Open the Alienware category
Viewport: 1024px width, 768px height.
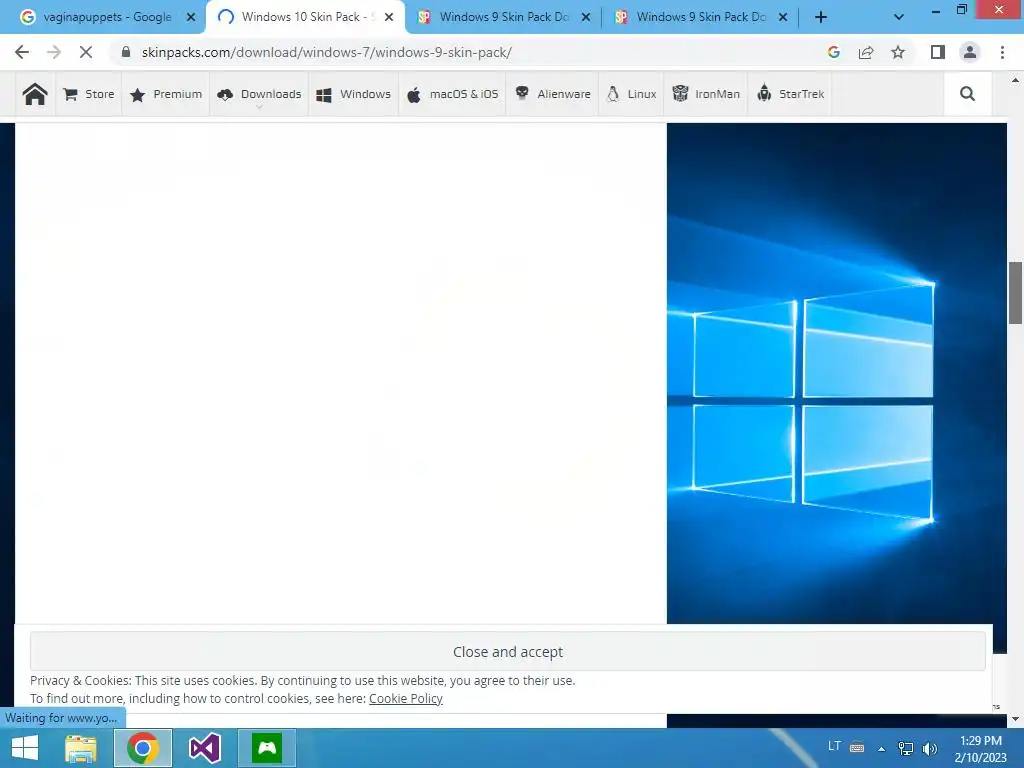[552, 94]
